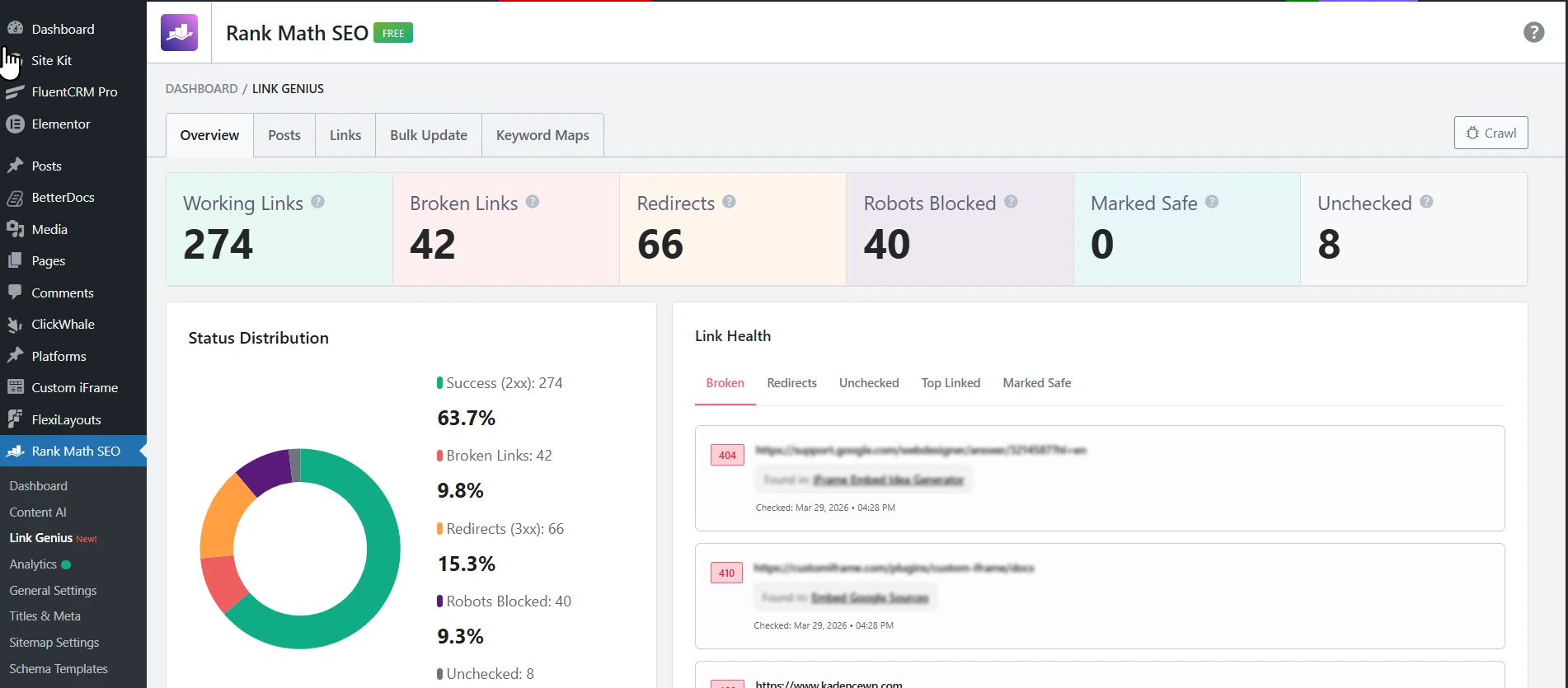Open Site Kit in sidebar

point(51,60)
